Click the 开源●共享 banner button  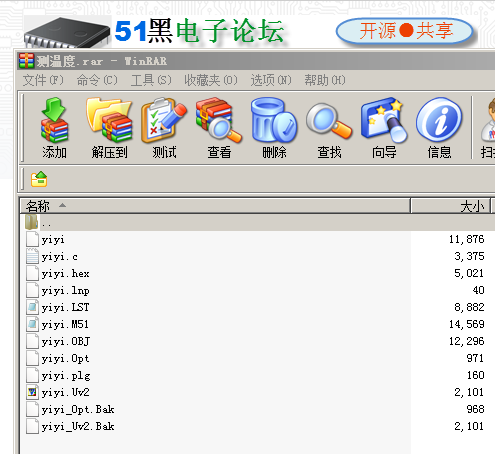[405, 31]
